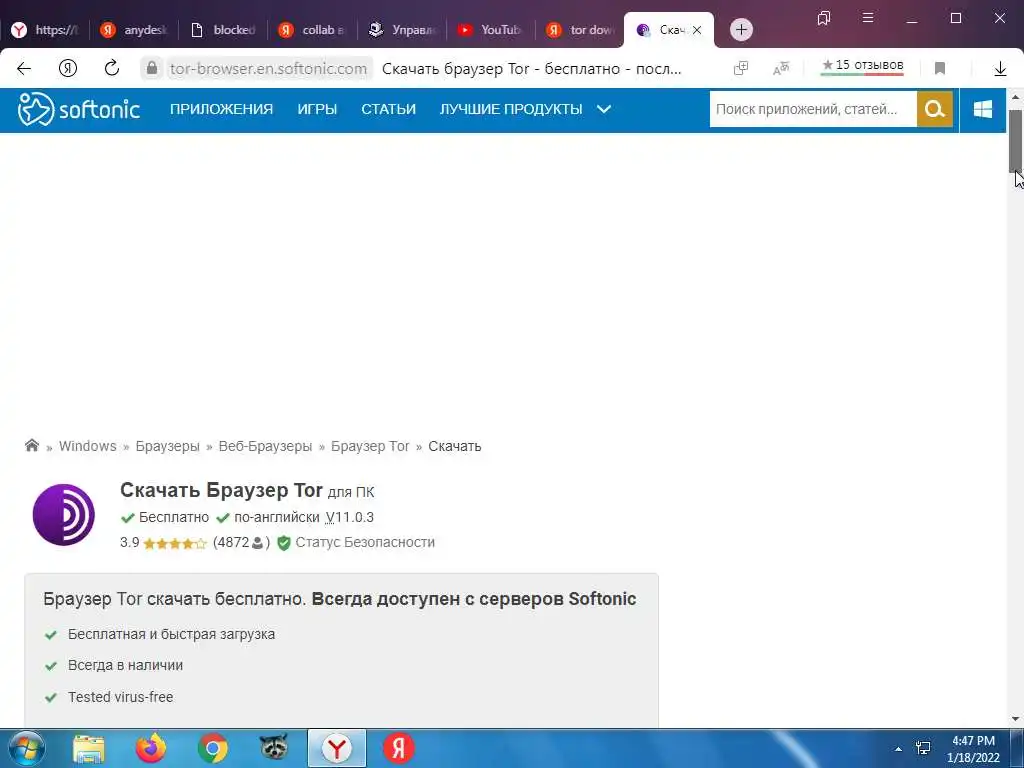This screenshot has height=768, width=1024.
Task: Click the V11.0.3 version text
Action: point(349,517)
